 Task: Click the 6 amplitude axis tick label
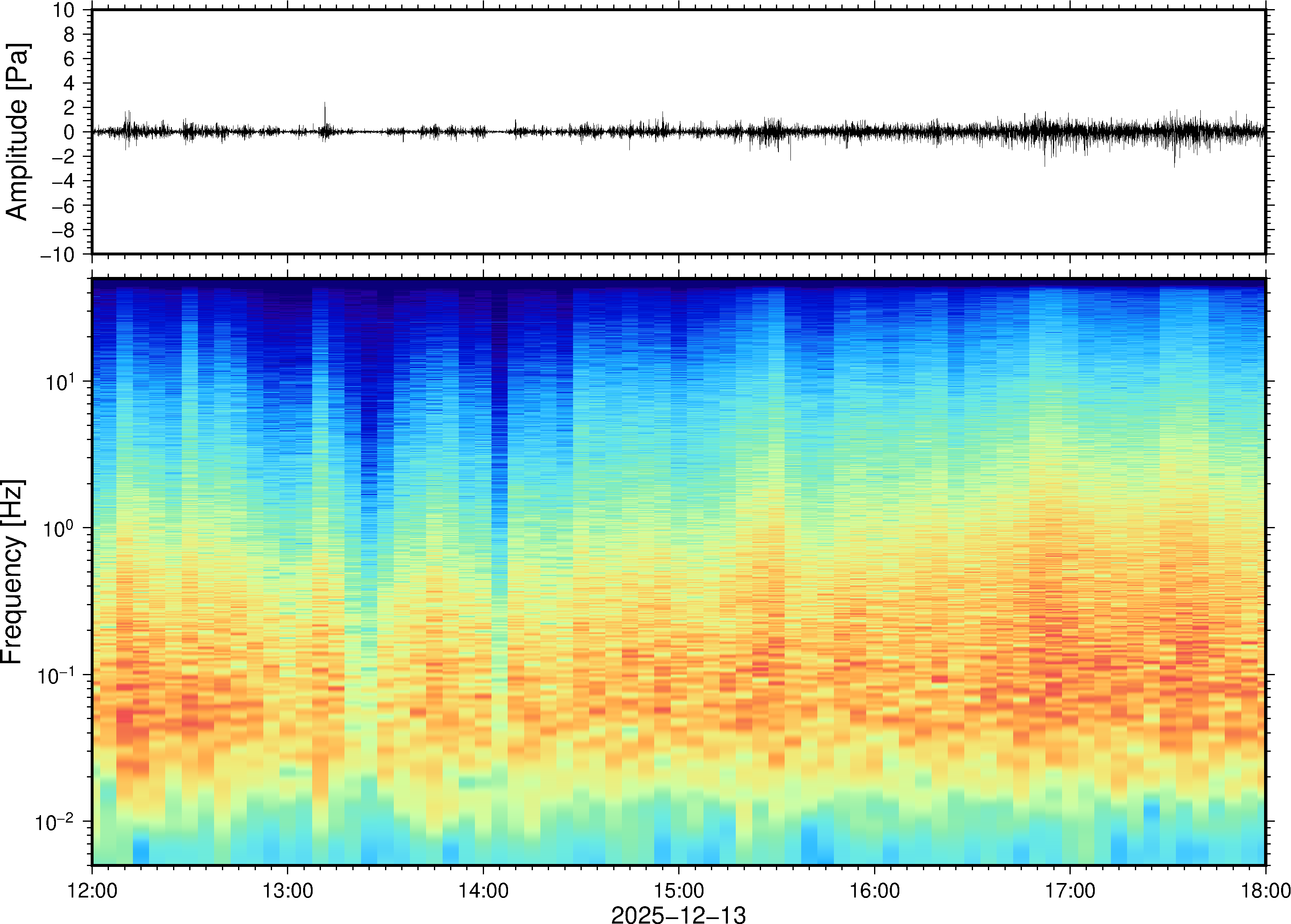pyautogui.click(x=70, y=59)
